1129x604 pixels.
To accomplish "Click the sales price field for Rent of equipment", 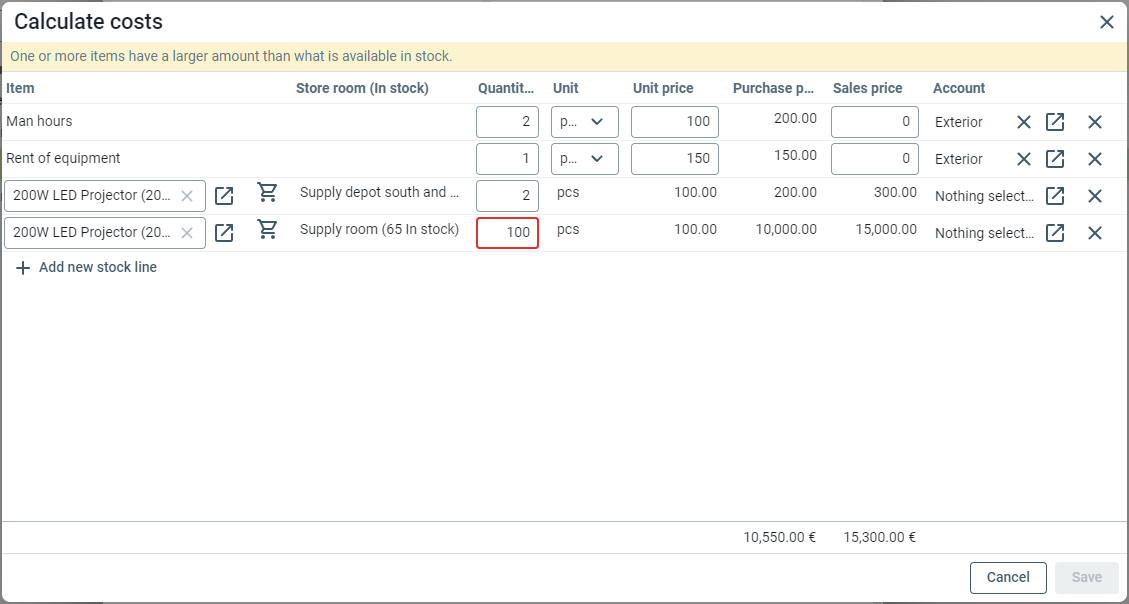I will [874, 159].
